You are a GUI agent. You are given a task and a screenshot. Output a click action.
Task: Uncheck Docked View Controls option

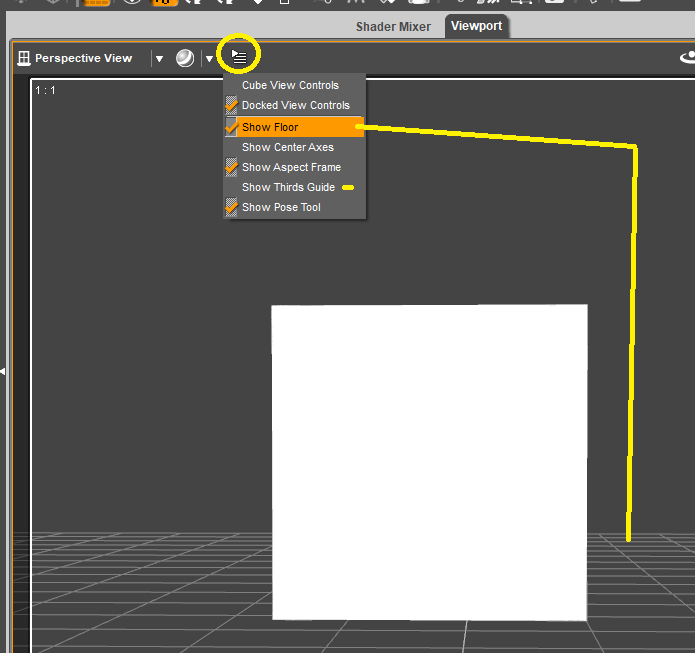295,105
